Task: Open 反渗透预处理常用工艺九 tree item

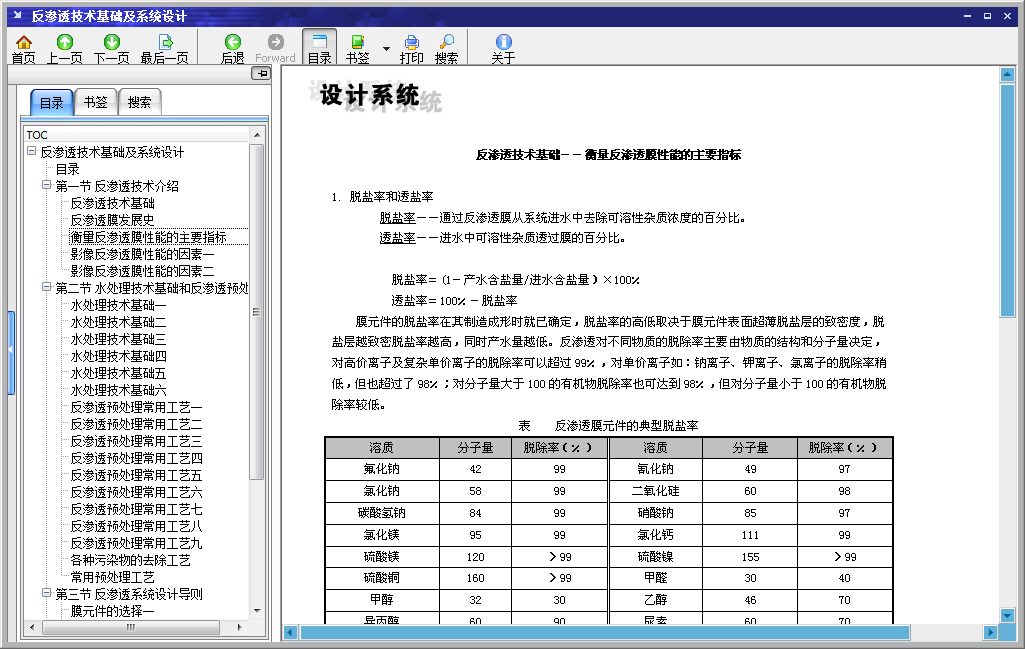Action: tap(137, 543)
